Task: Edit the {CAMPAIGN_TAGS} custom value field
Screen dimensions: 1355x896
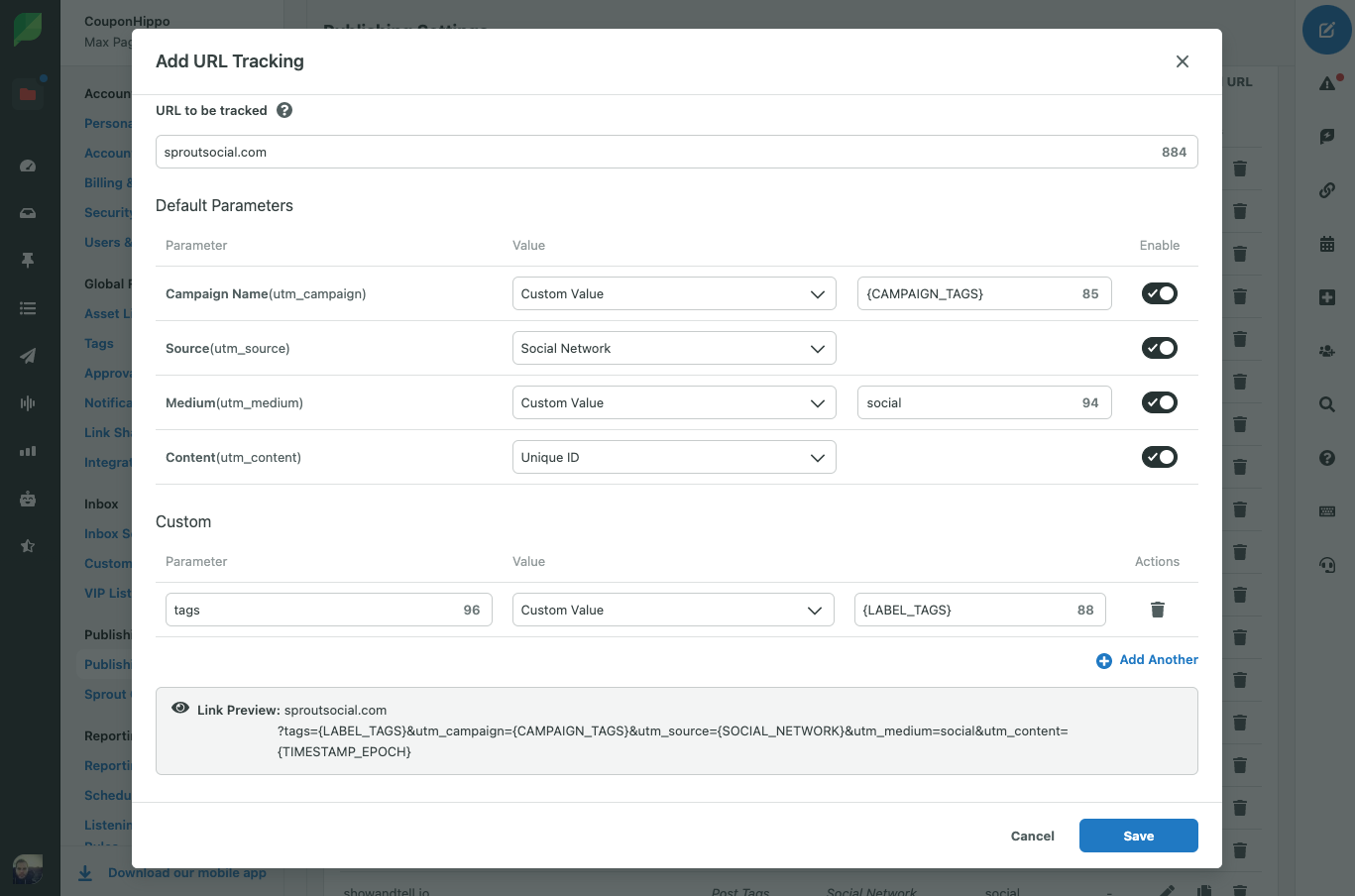Action: pos(984,293)
